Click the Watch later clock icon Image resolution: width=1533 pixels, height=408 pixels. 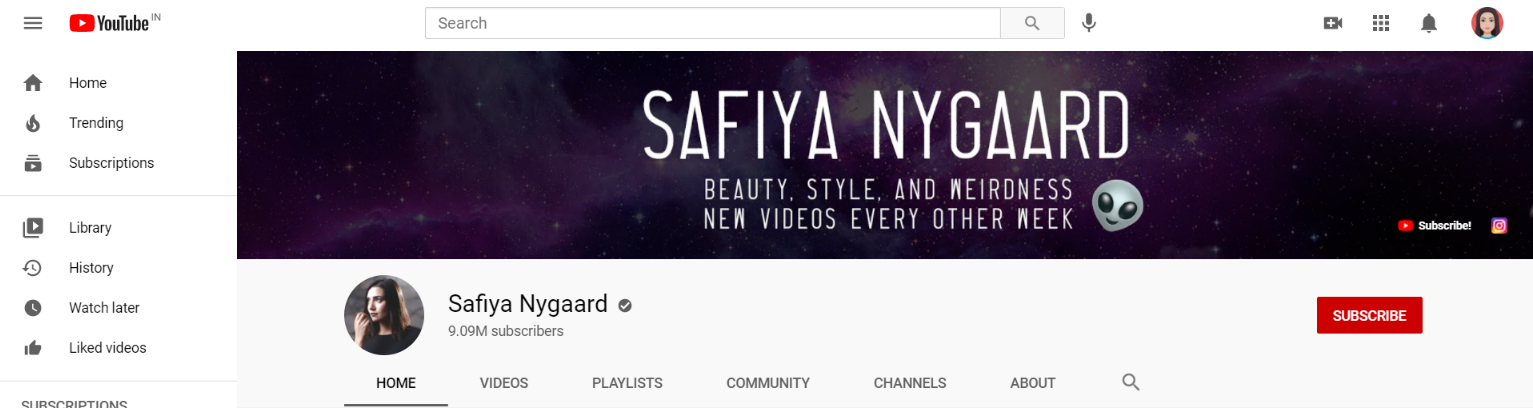(x=33, y=308)
